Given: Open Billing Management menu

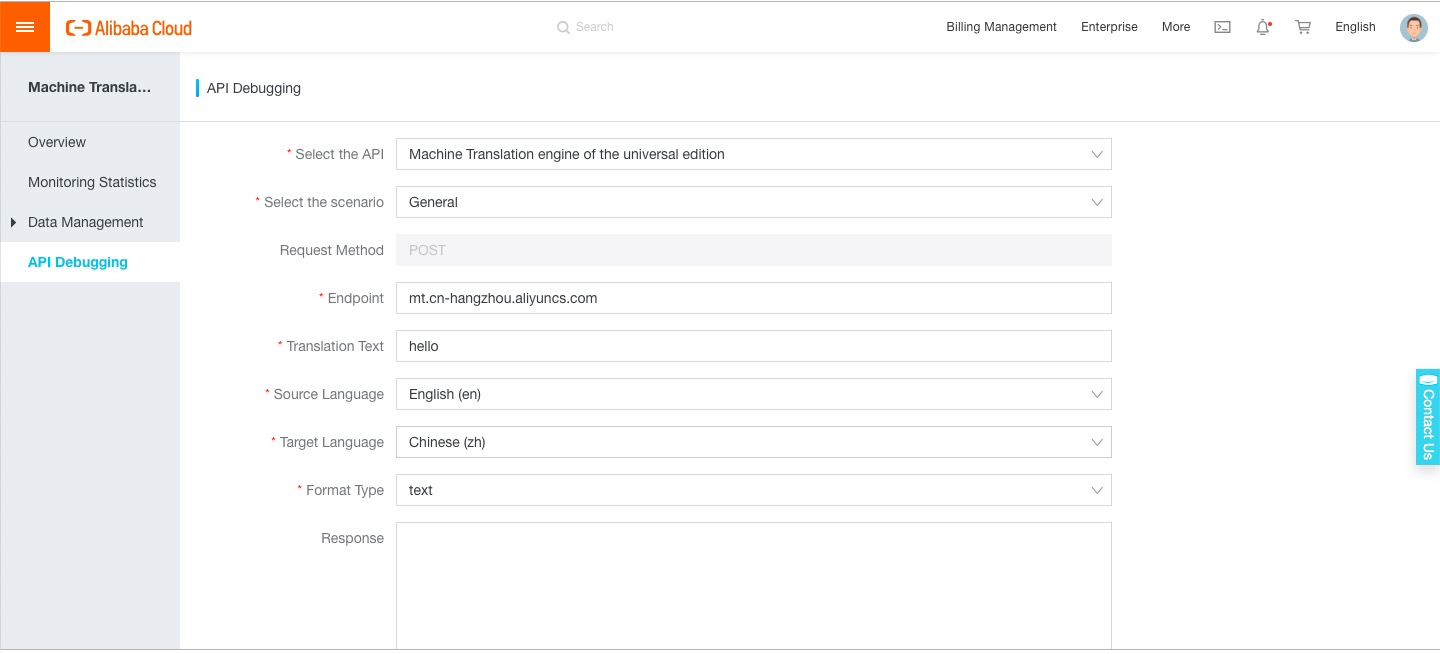Looking at the screenshot, I should pyautogui.click(x=1001, y=27).
